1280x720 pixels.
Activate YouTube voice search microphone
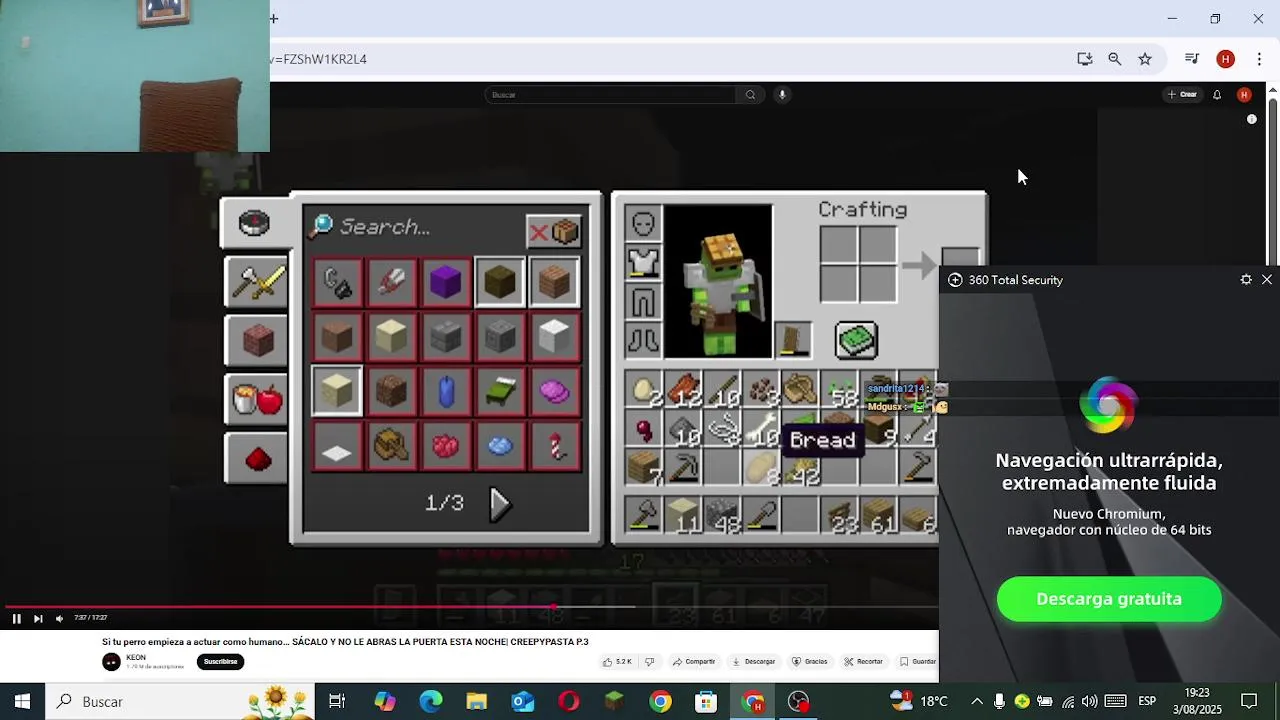782,95
